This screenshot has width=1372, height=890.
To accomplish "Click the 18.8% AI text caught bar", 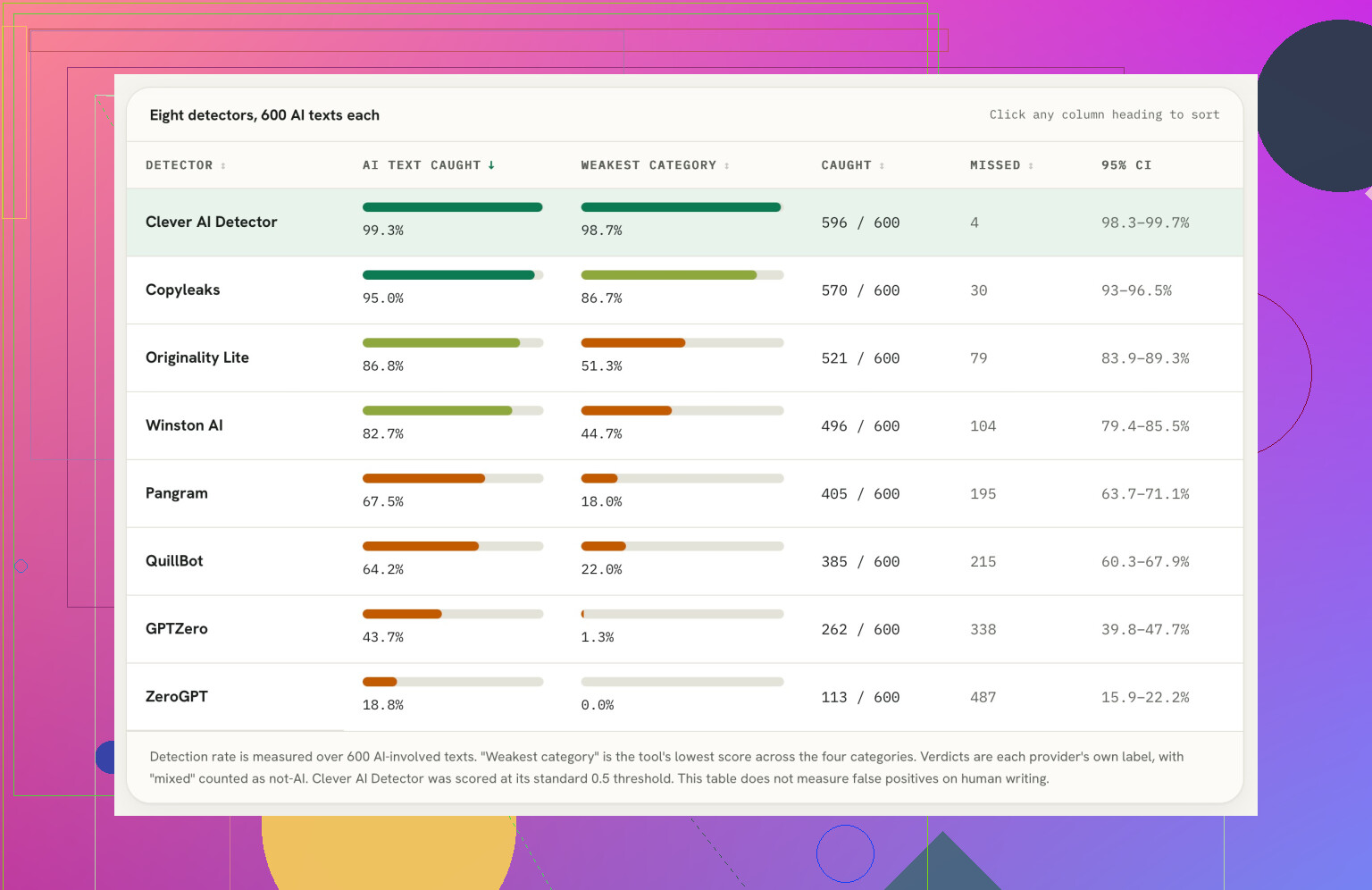I will click(453, 682).
